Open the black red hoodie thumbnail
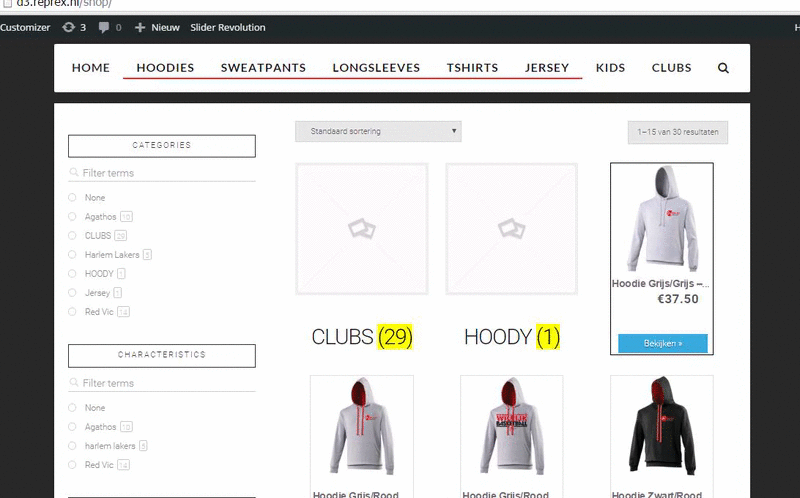This screenshot has width=800, height=498. [x=662, y=426]
